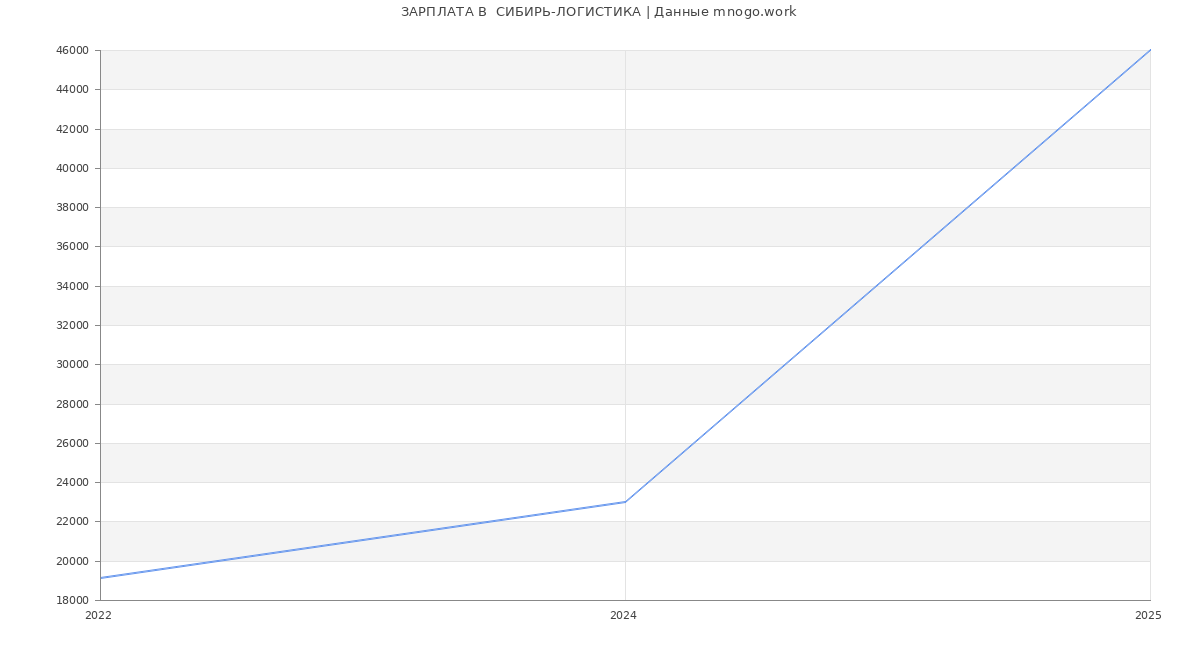
Task: Click the 20000 y-axis label
Action: pos(72,561)
